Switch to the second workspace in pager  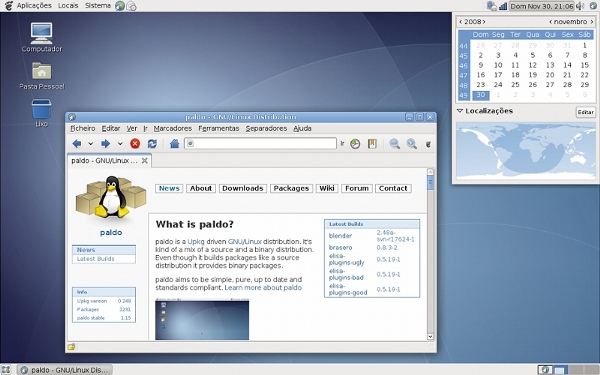coord(560,370)
